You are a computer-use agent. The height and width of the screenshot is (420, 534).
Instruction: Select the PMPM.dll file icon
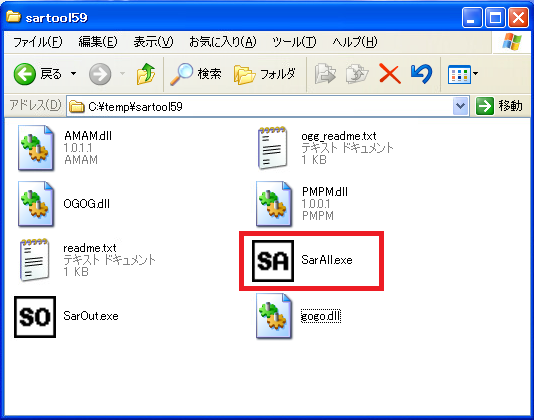274,204
